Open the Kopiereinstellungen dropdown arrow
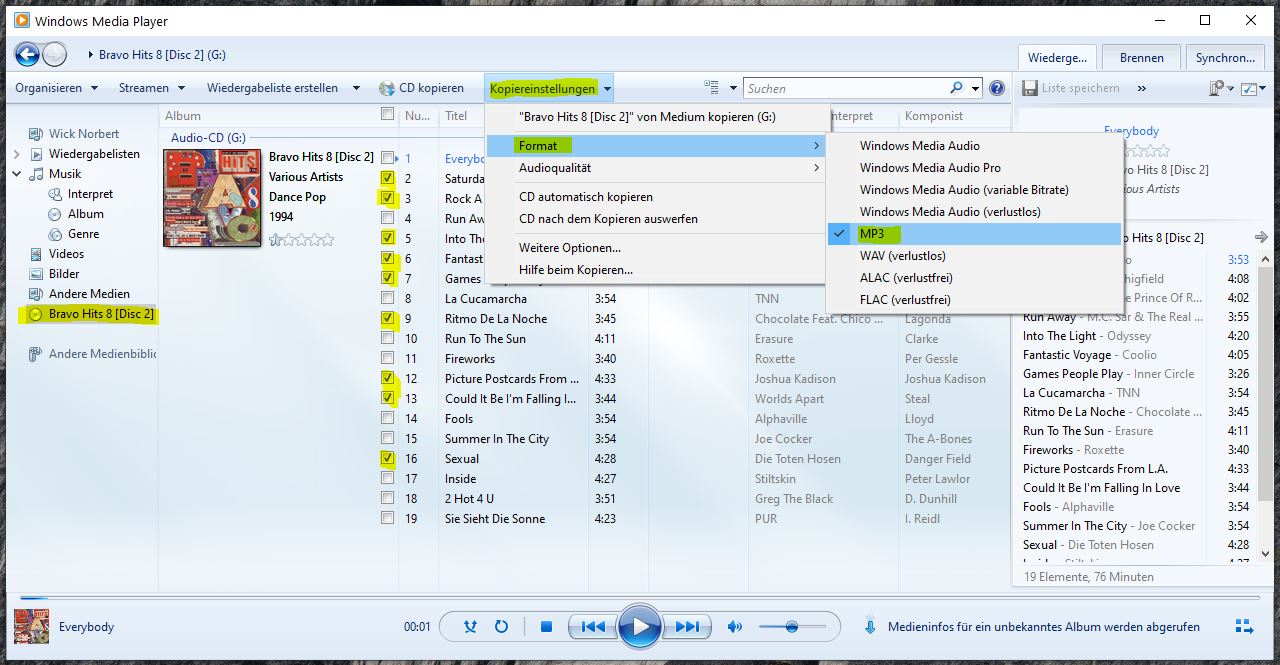Viewport: 1280px width, 665px height. (x=606, y=87)
